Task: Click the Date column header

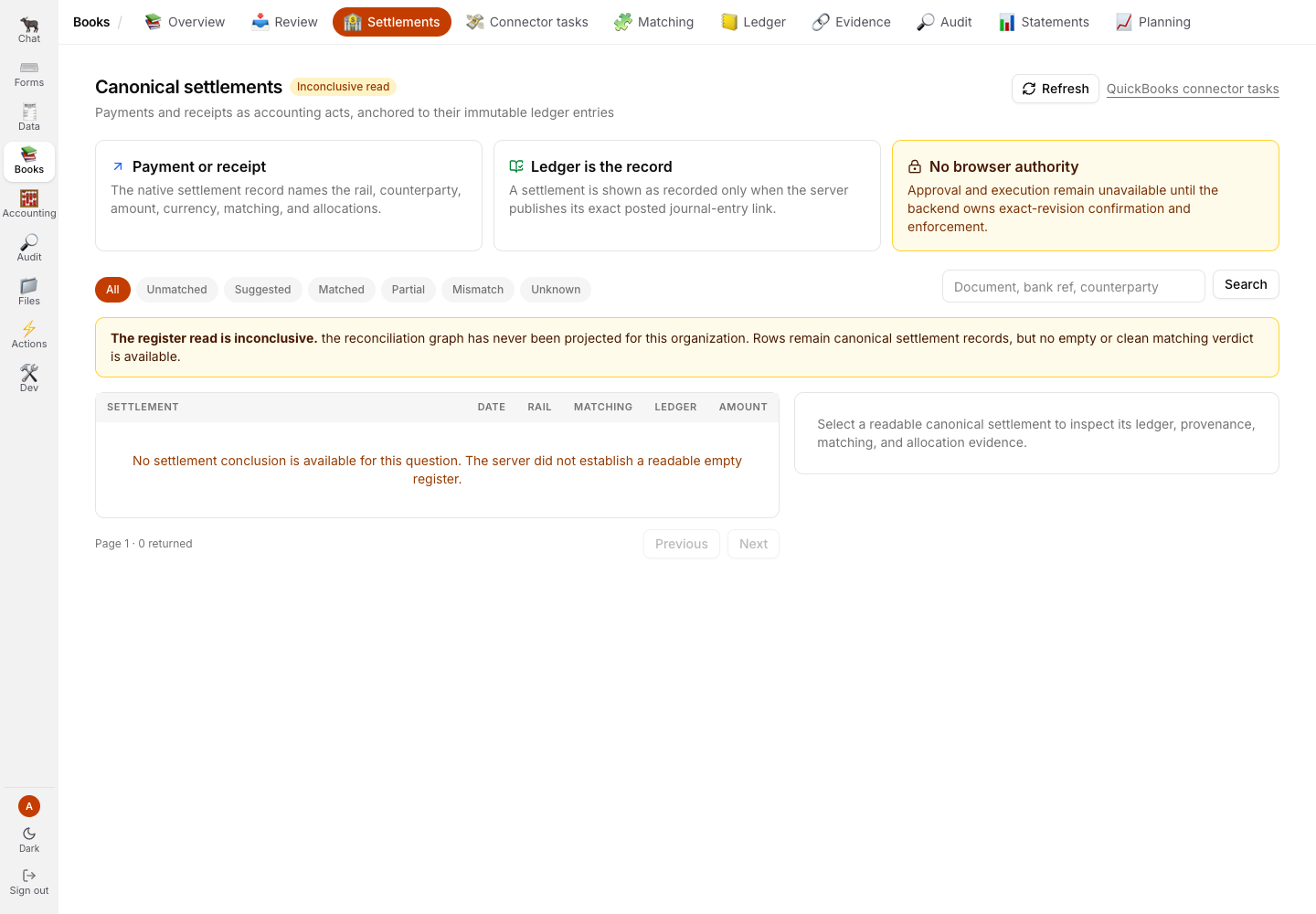Action: point(492,408)
